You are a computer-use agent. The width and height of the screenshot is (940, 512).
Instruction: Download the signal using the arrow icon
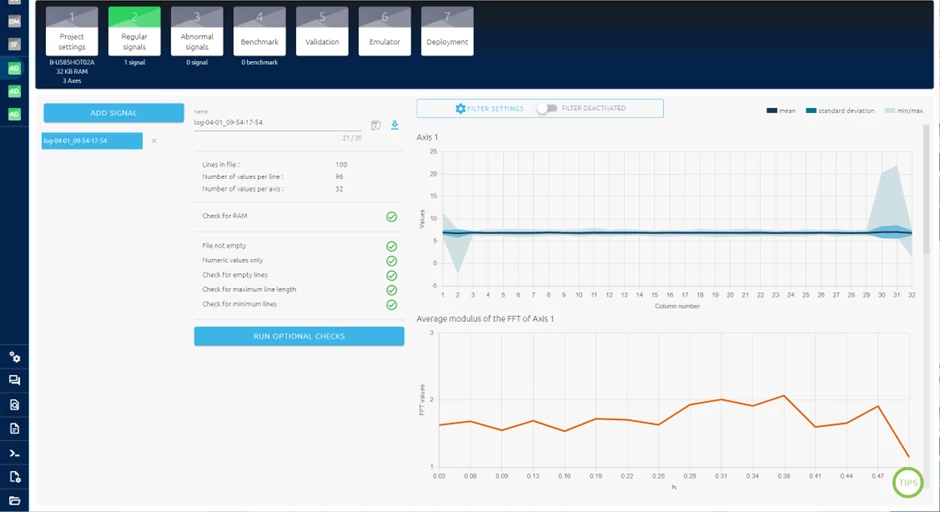[x=394, y=125]
